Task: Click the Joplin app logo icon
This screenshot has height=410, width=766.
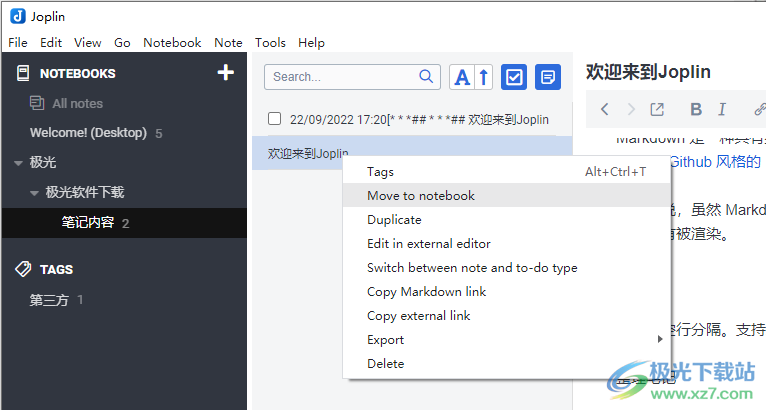Action: tap(18, 16)
